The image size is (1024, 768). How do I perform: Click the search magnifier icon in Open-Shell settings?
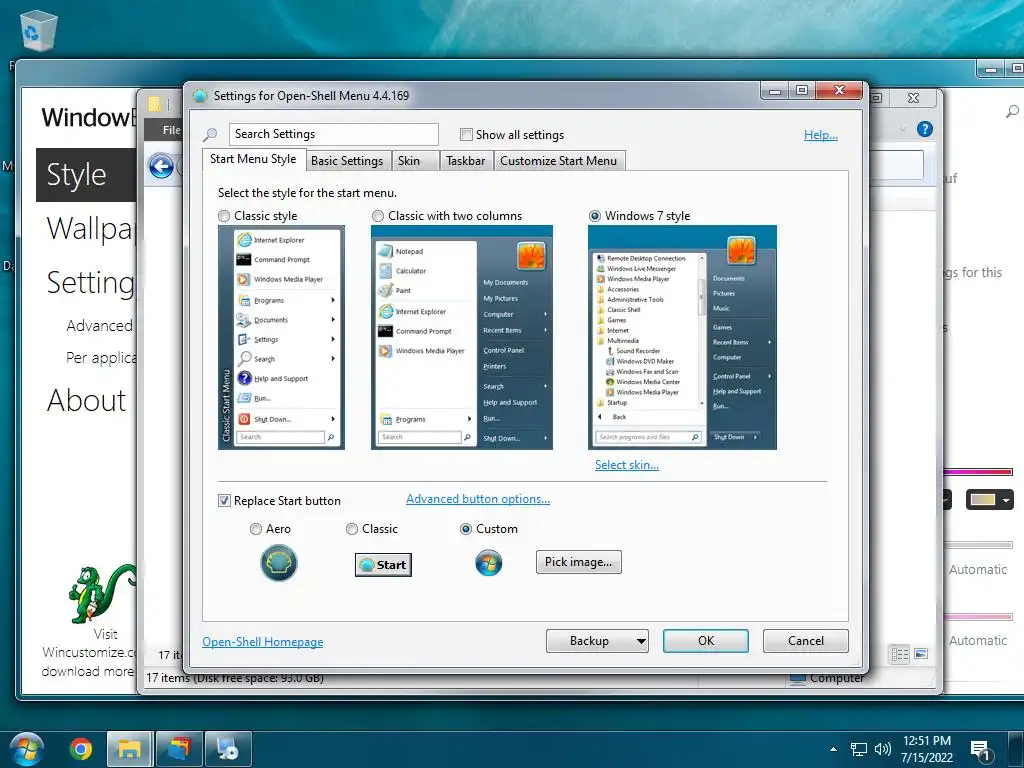click(x=210, y=135)
